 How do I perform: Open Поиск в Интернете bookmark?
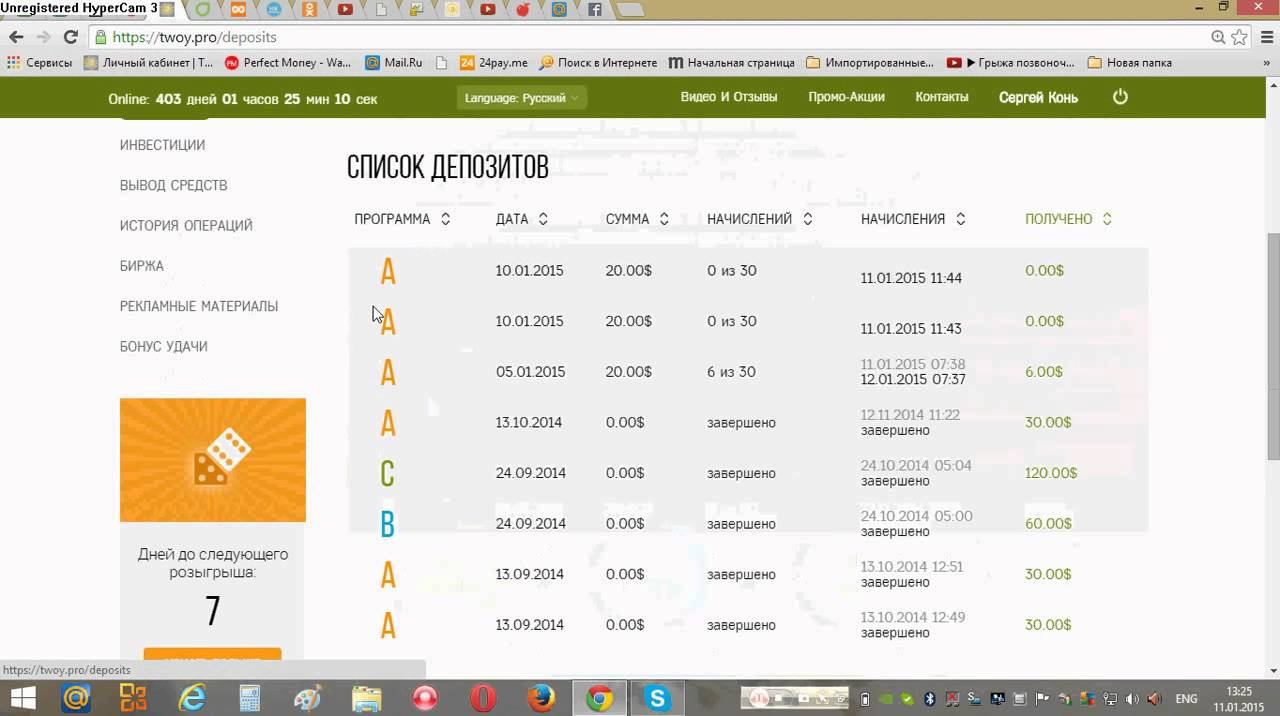tap(598, 62)
